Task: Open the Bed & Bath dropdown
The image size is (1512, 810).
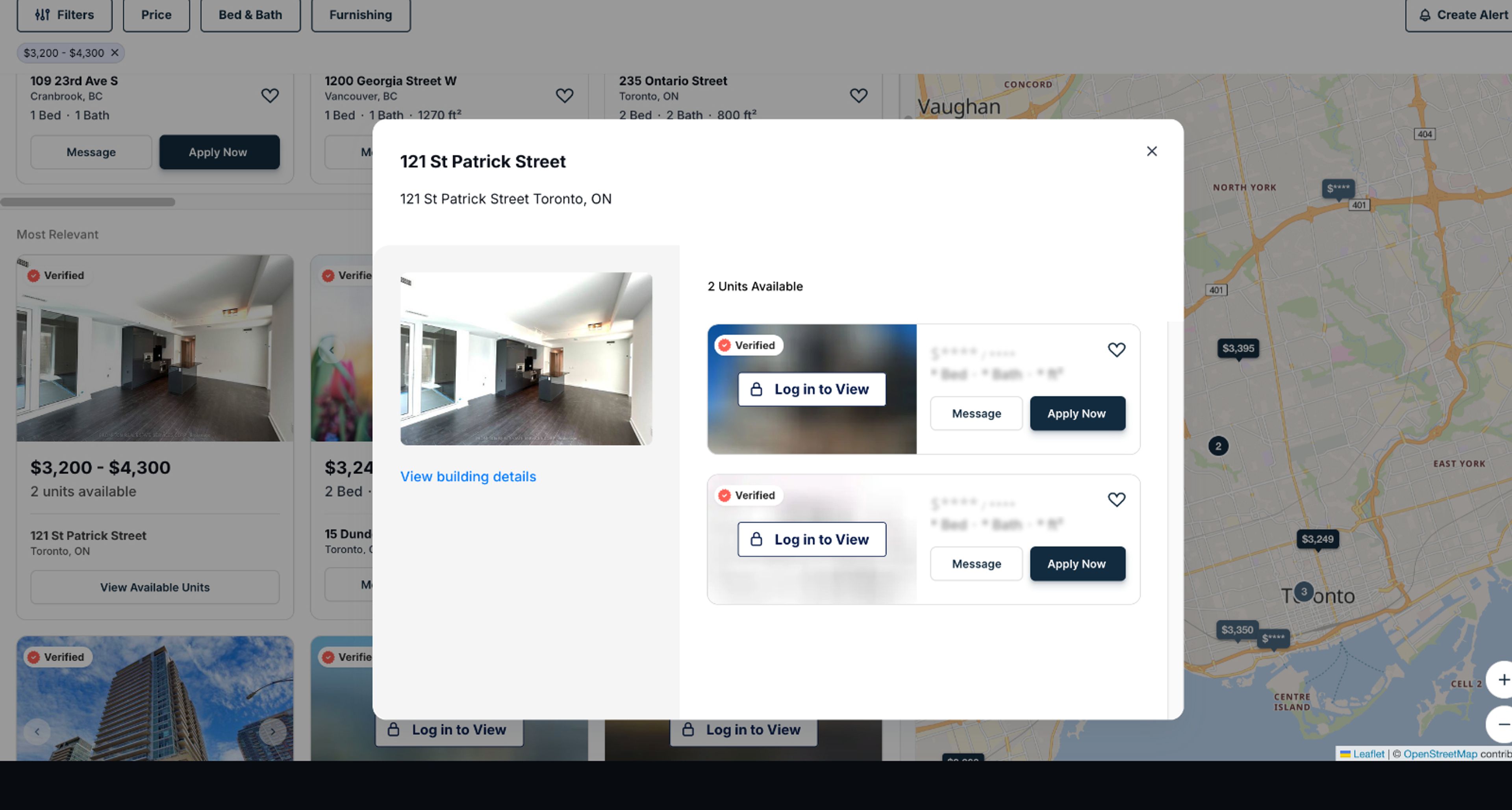Action: tap(251, 15)
